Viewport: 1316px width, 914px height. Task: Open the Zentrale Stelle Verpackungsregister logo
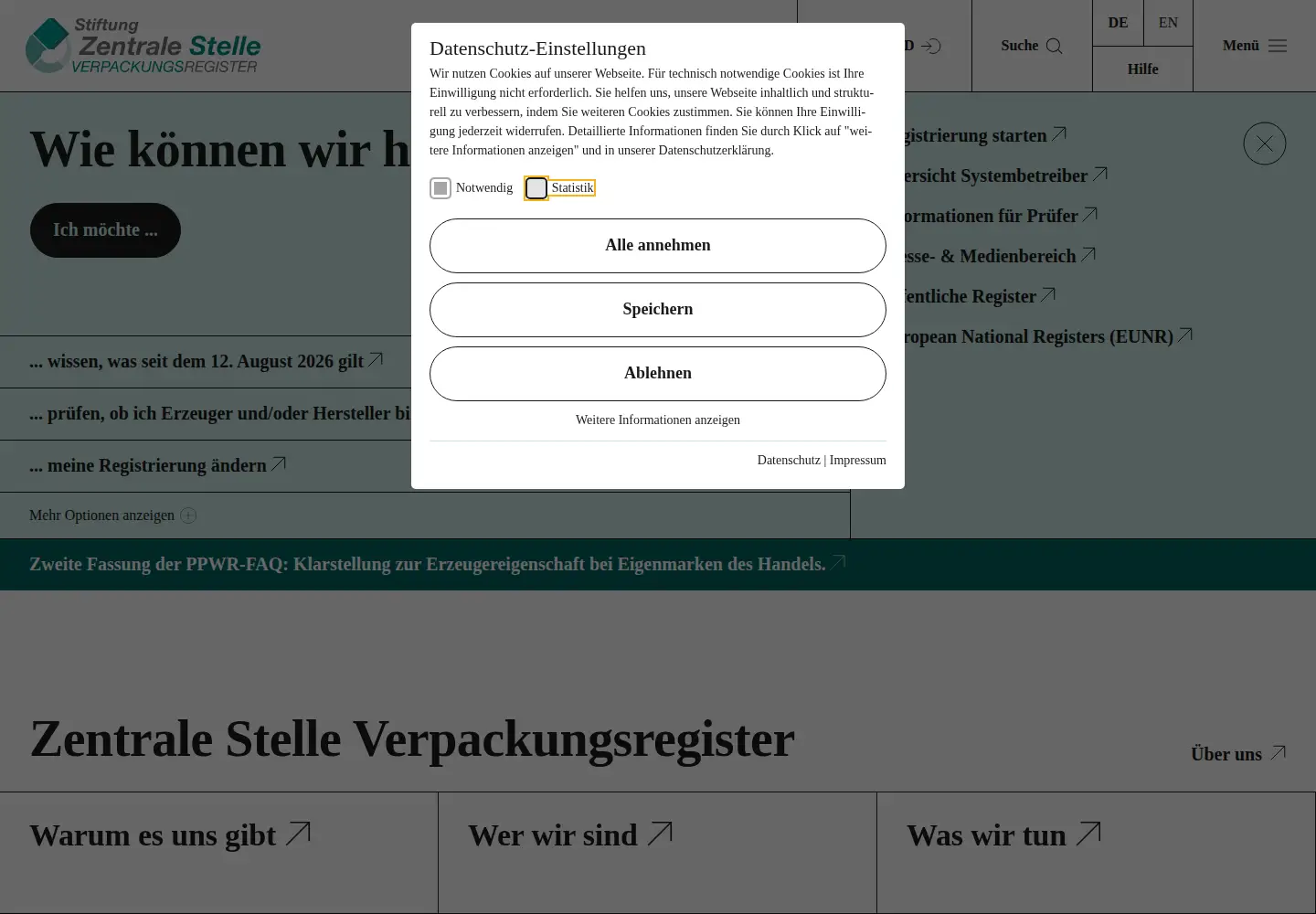click(x=143, y=46)
